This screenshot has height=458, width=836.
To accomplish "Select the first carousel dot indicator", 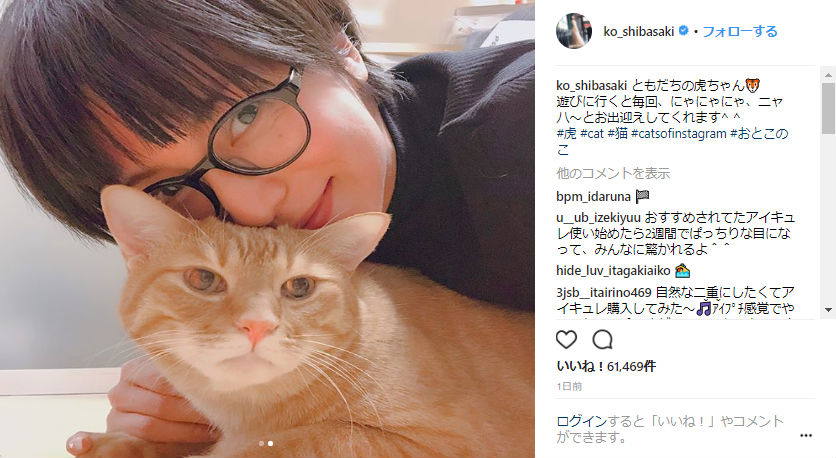I will pyautogui.click(x=261, y=443).
